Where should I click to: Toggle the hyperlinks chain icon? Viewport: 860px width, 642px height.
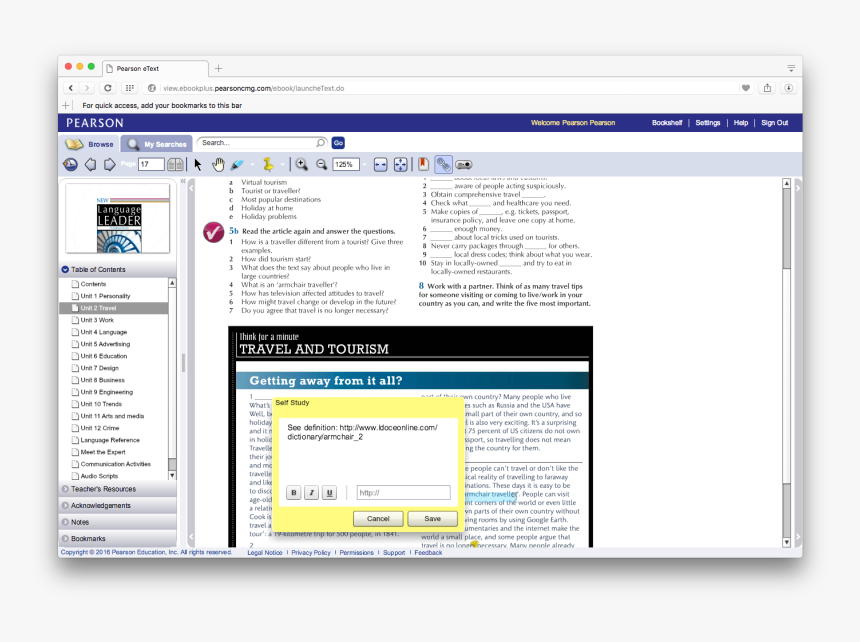point(443,164)
